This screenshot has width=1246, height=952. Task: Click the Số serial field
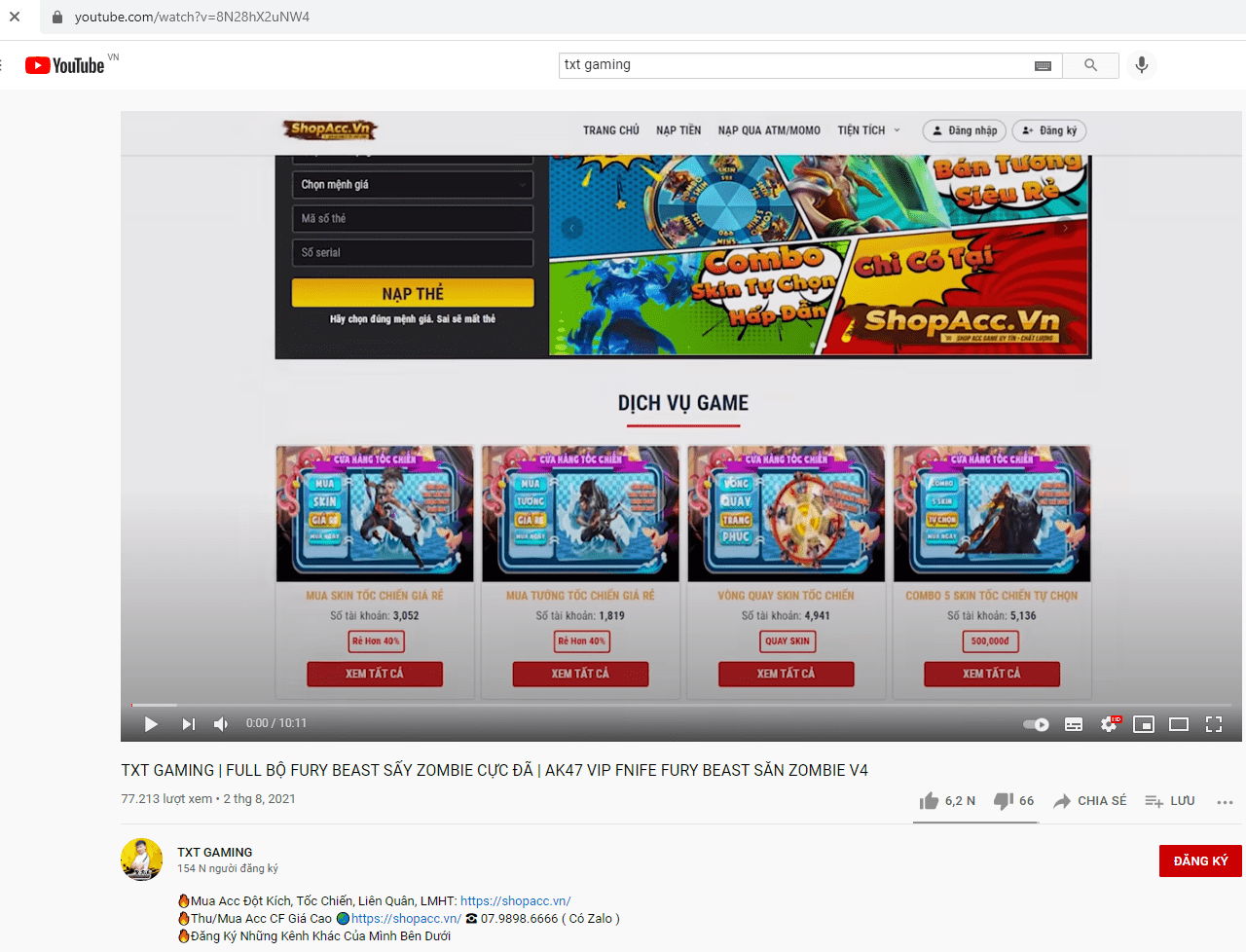413,252
